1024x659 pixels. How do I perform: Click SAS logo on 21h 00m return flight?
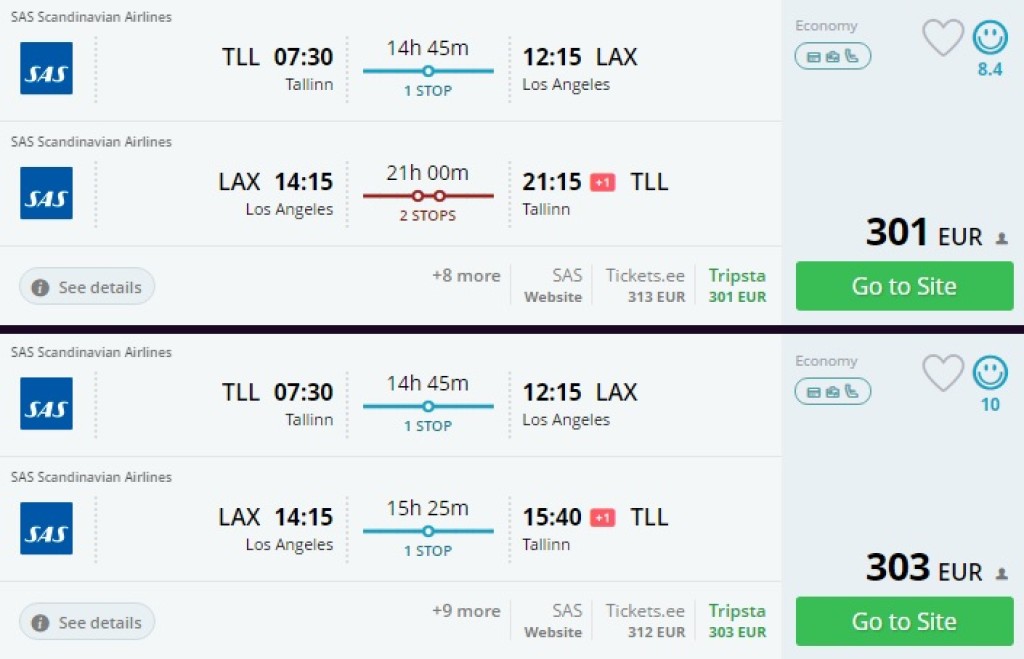(x=46, y=193)
